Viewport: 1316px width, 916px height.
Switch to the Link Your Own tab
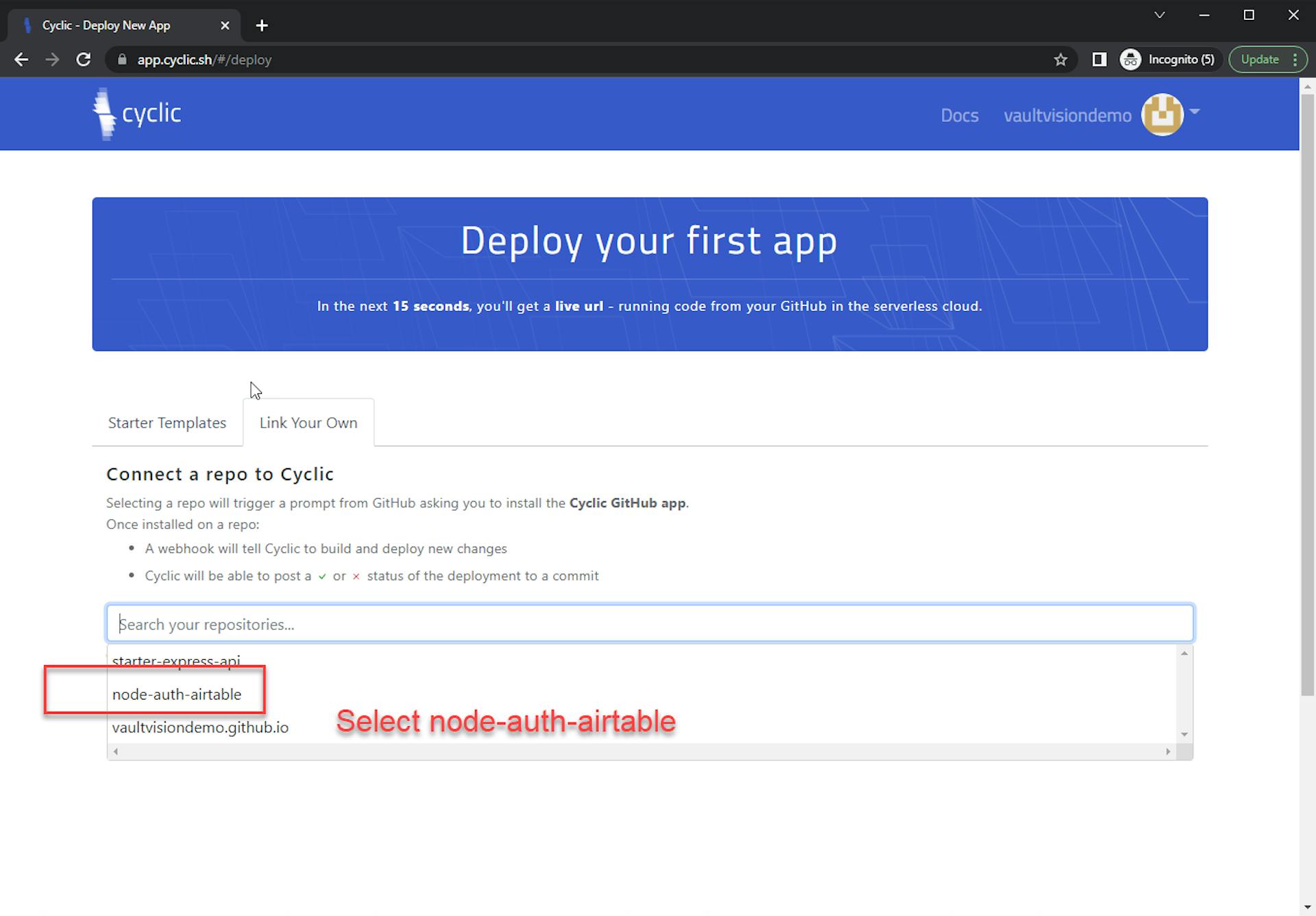(x=308, y=423)
